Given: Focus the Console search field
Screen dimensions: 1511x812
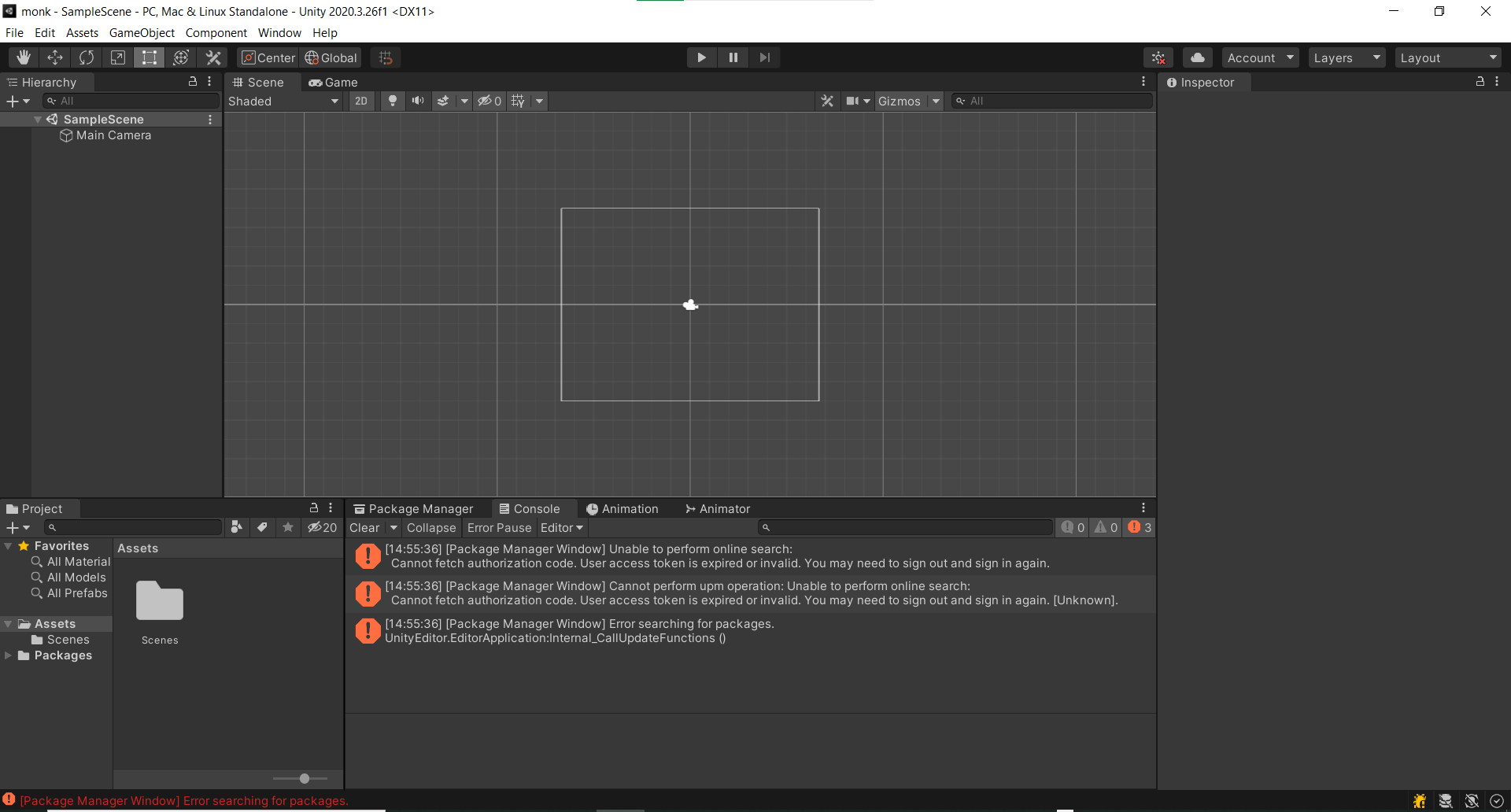Looking at the screenshot, I should 905,528.
